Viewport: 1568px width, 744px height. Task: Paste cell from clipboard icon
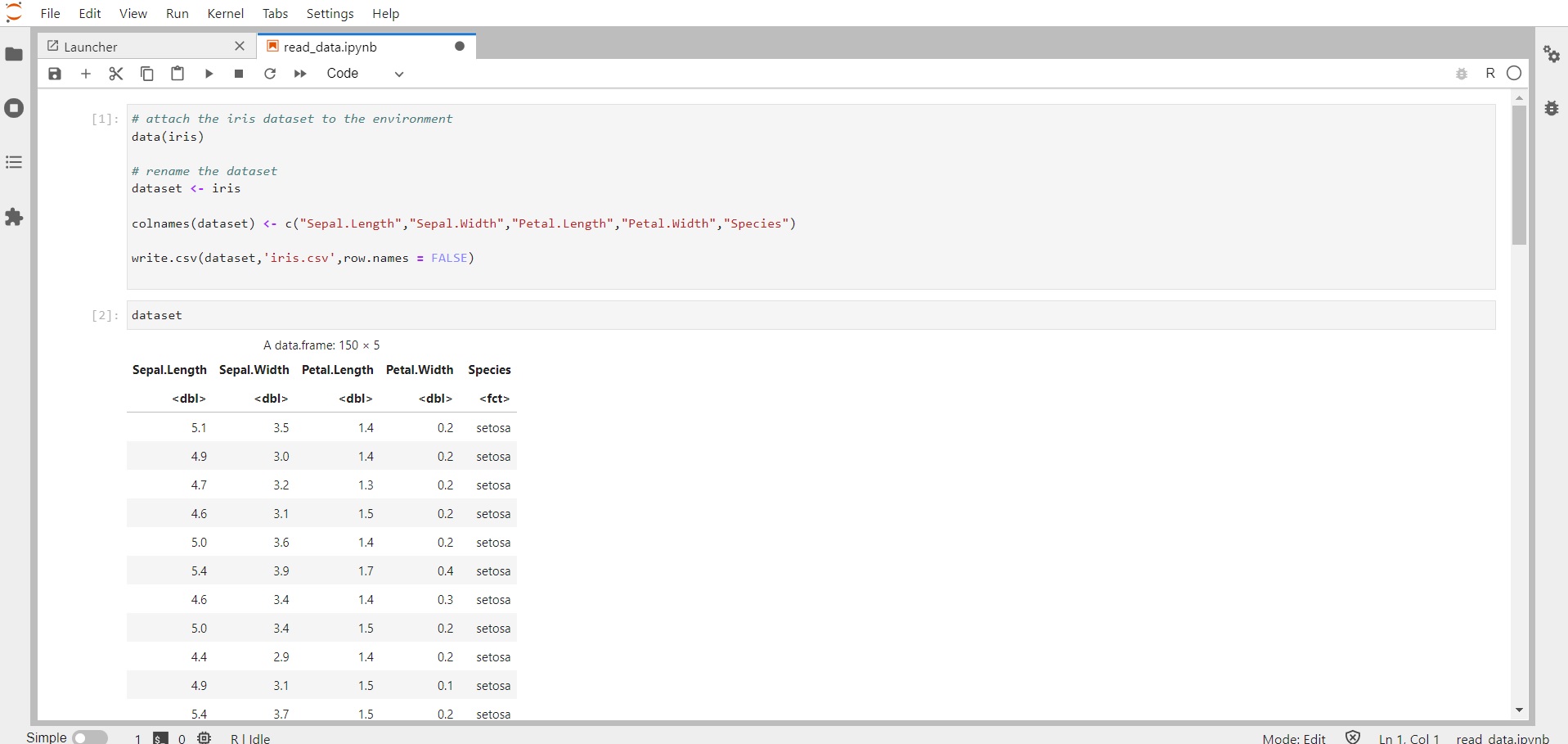tap(177, 74)
